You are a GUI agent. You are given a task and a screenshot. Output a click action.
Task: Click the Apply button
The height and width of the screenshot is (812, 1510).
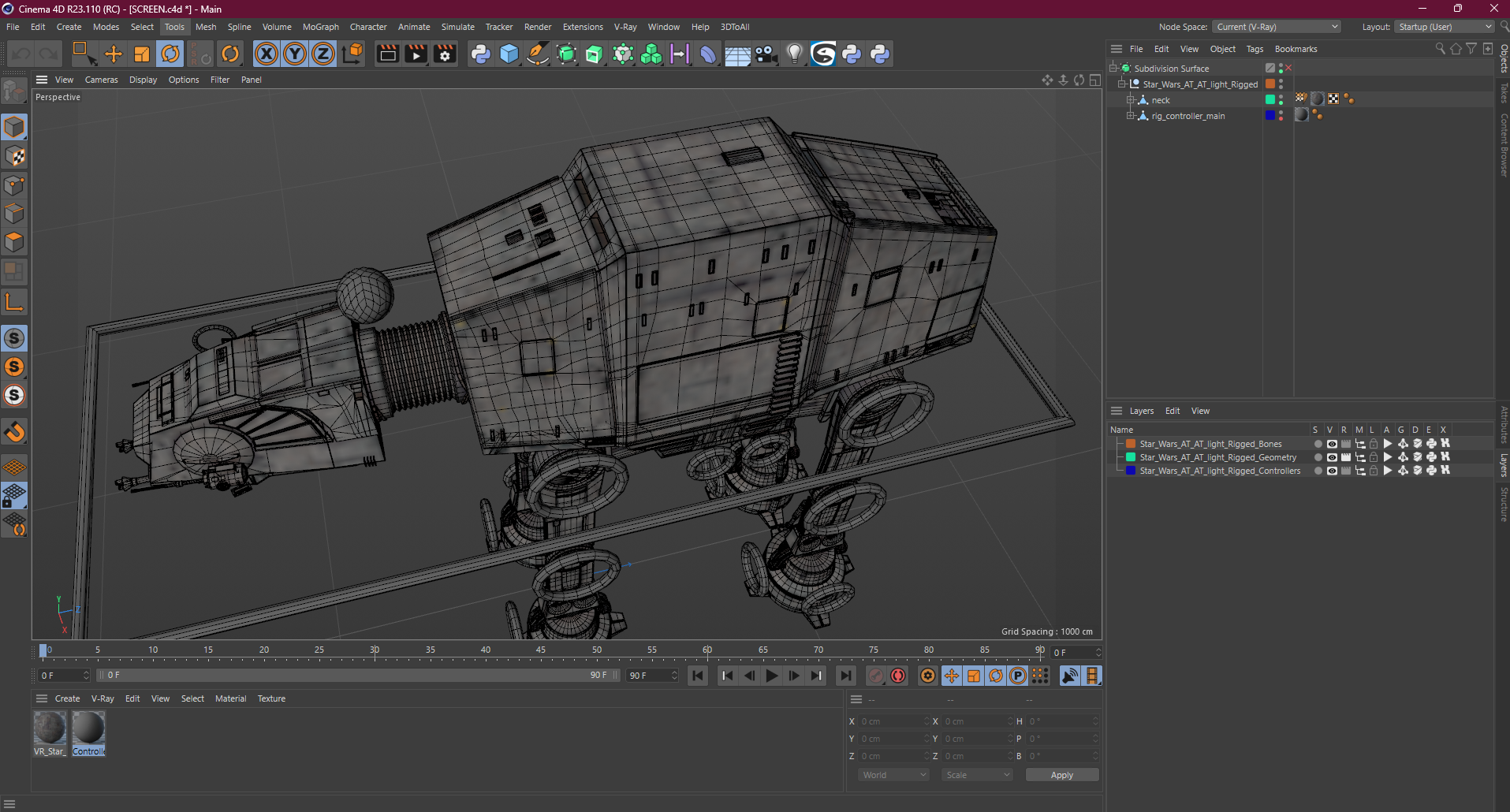[x=1061, y=775]
